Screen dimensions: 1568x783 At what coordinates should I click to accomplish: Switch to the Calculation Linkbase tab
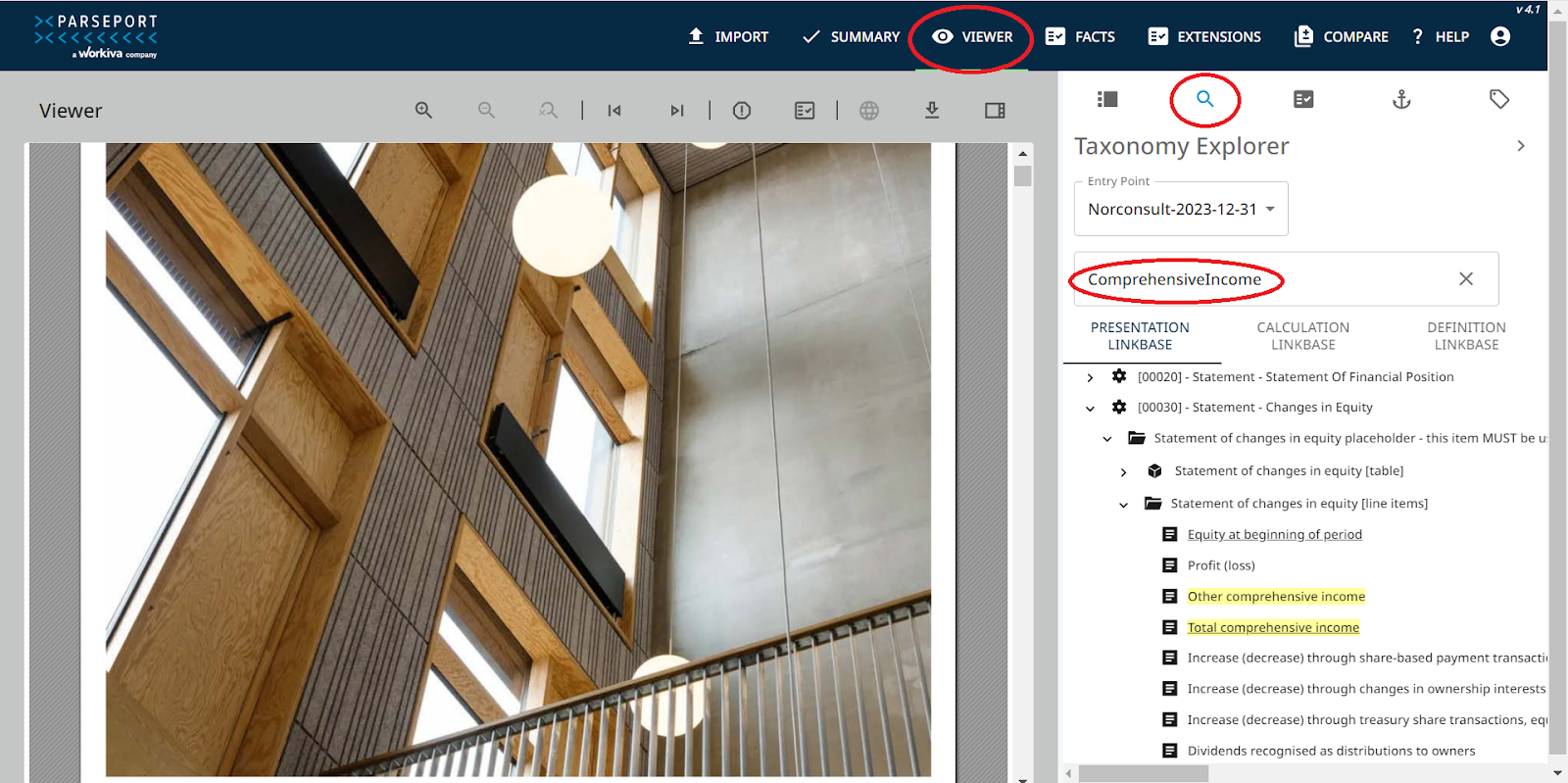click(x=1302, y=336)
